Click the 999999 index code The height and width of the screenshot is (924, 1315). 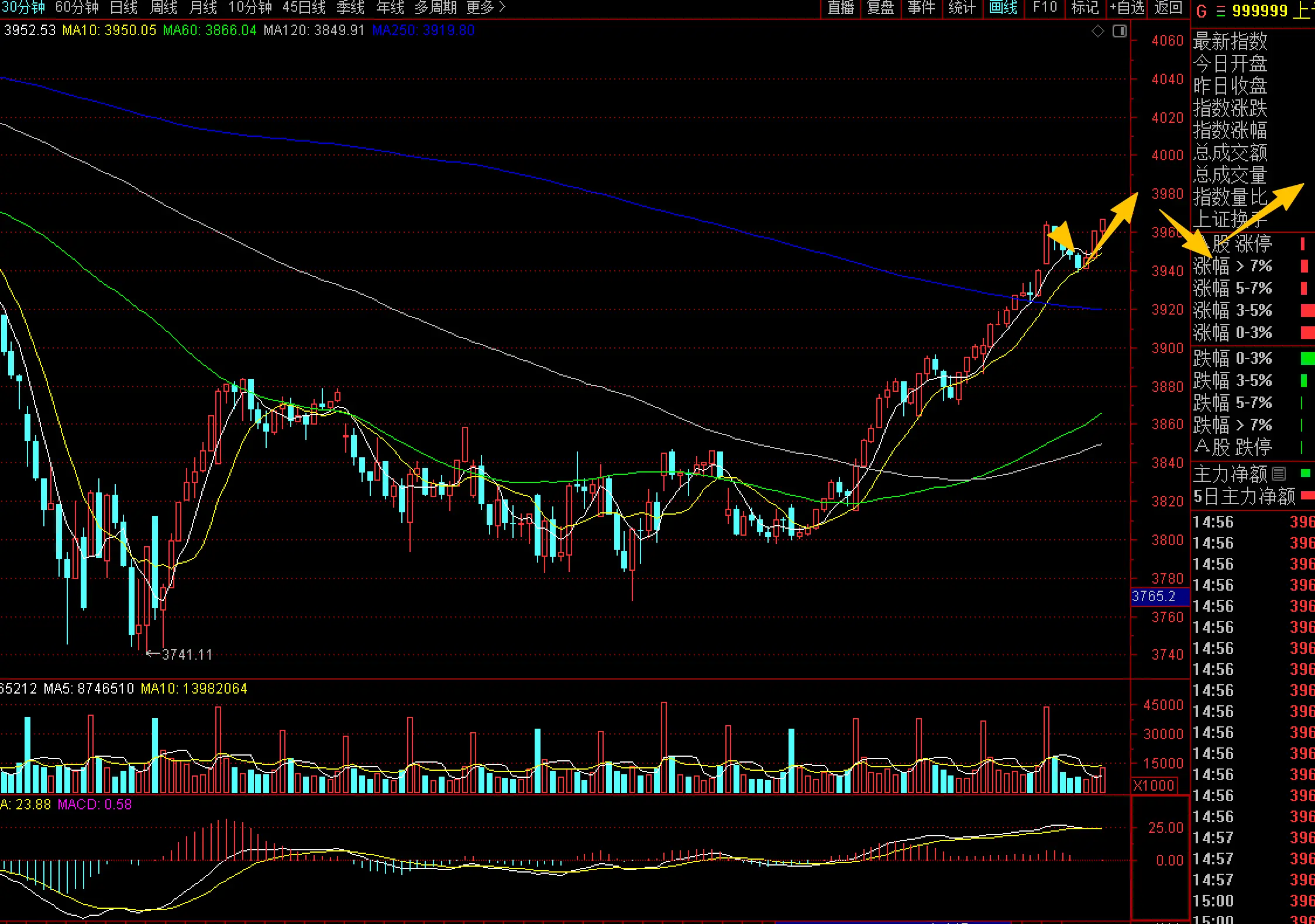coord(1260,11)
